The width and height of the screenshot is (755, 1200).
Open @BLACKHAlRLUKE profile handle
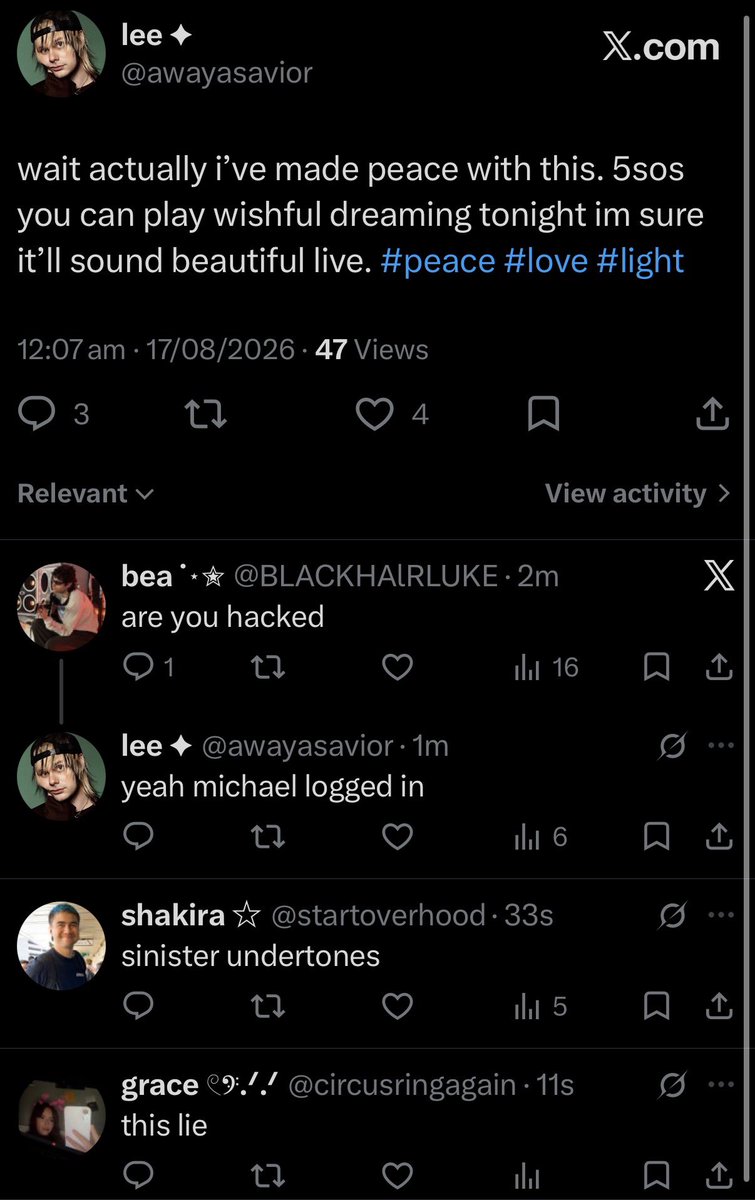365,576
